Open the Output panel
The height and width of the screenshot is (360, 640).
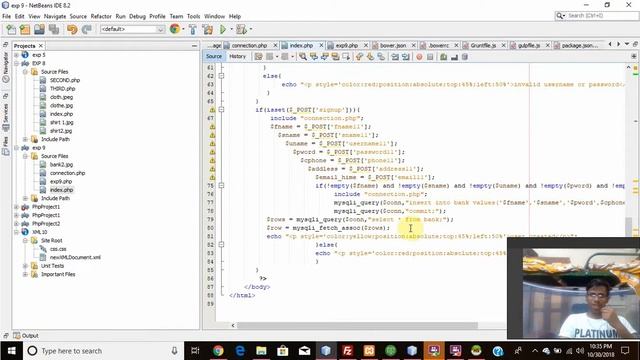coord(26,336)
